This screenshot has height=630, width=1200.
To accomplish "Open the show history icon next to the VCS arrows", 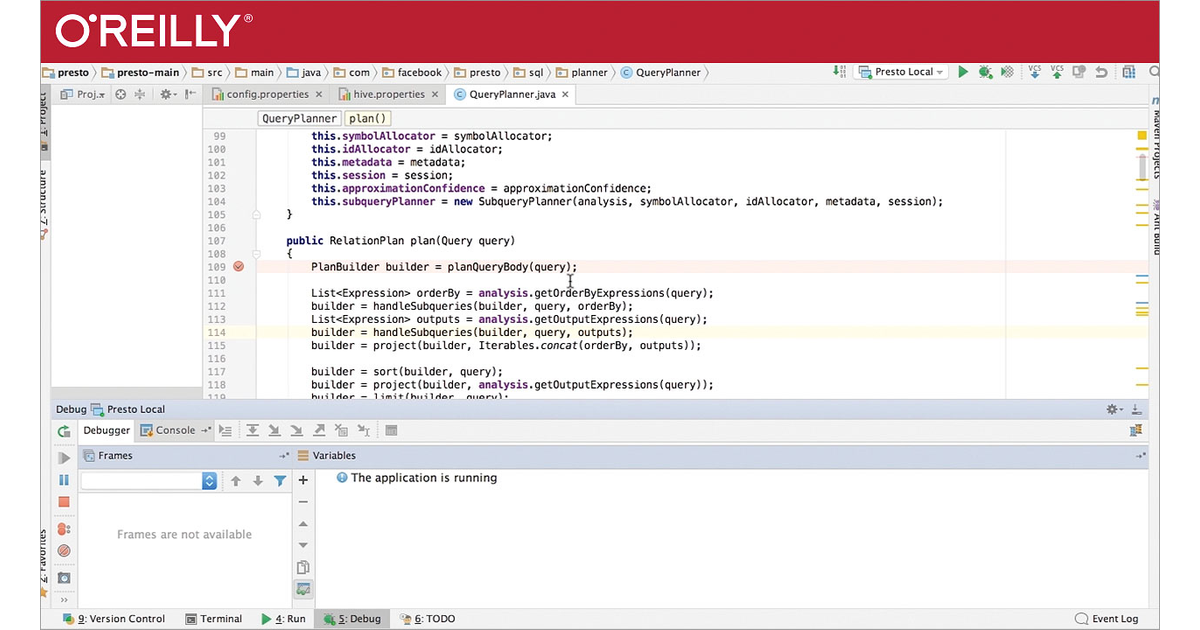I will coord(1079,72).
